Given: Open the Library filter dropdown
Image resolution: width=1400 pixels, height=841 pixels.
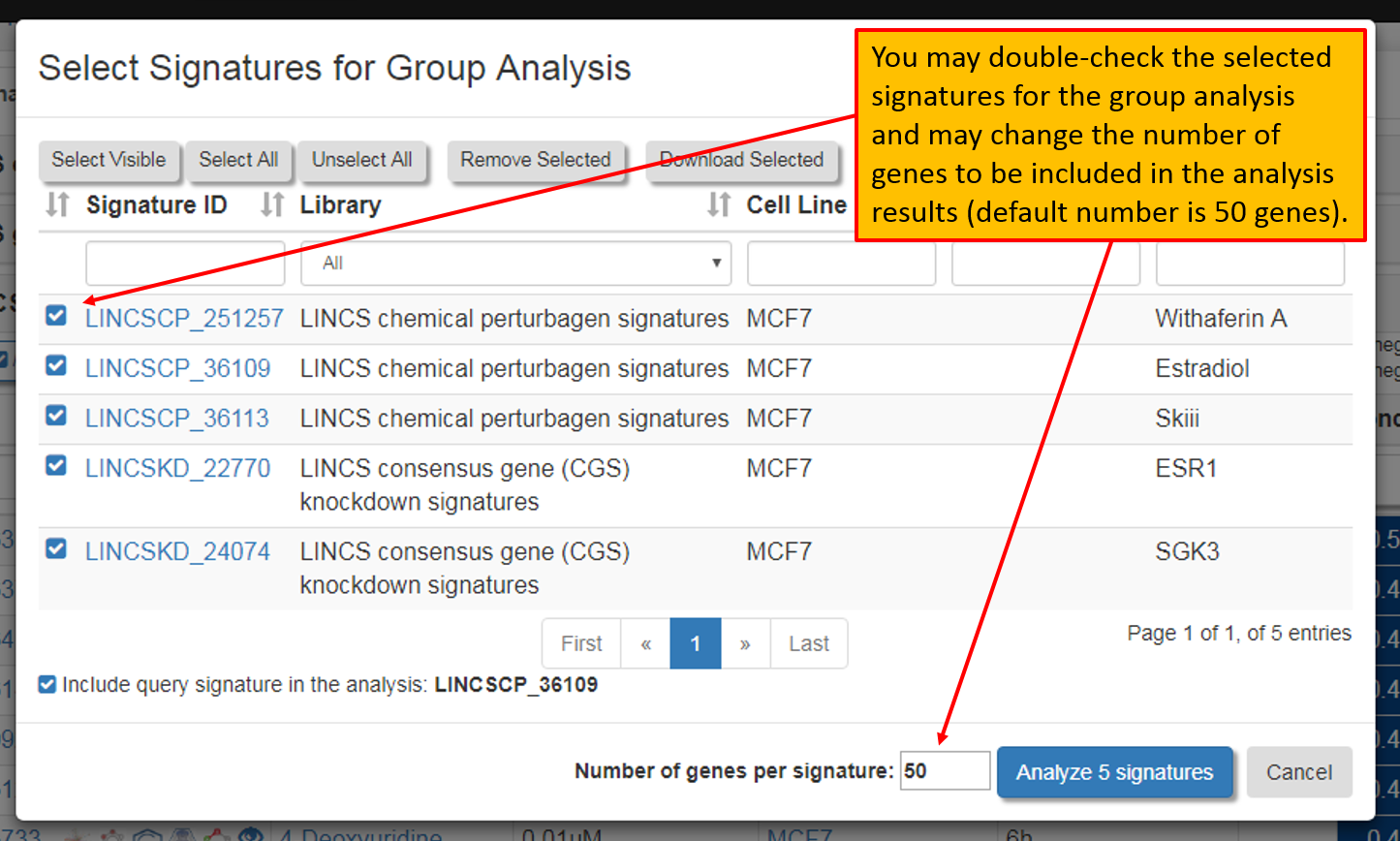Looking at the screenshot, I should (515, 264).
